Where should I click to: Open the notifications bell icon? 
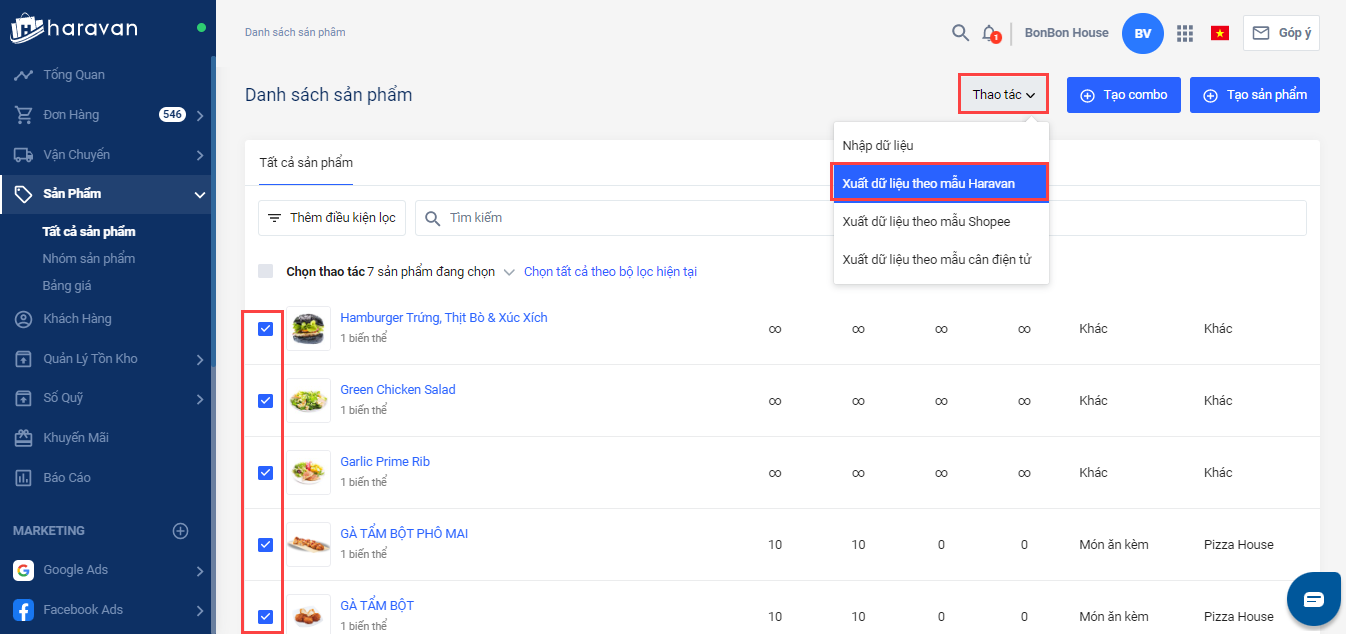989,33
